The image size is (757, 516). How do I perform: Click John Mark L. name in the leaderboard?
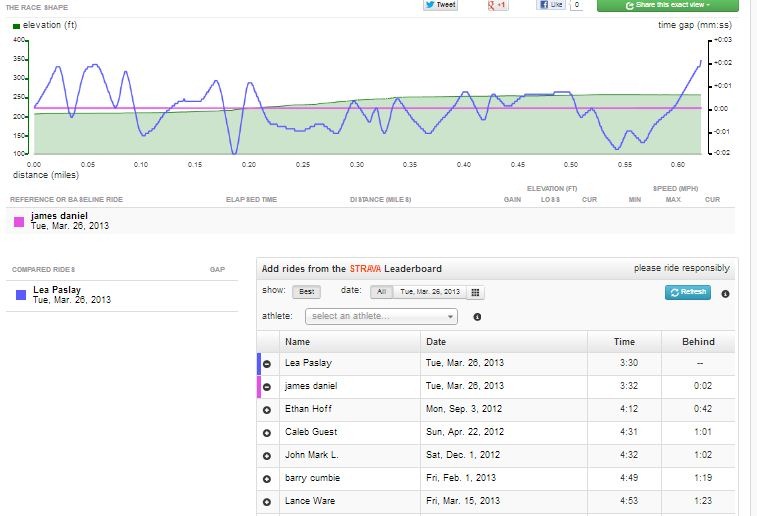pyautogui.click(x=311, y=455)
